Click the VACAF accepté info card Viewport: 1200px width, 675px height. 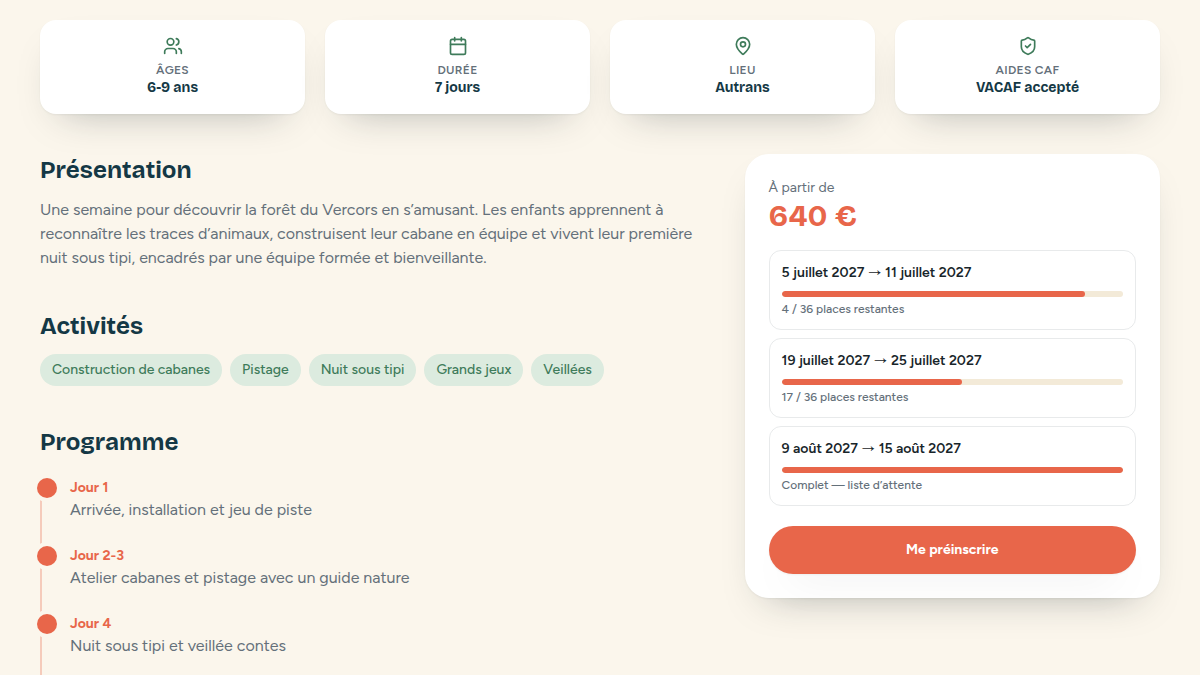(x=1027, y=67)
